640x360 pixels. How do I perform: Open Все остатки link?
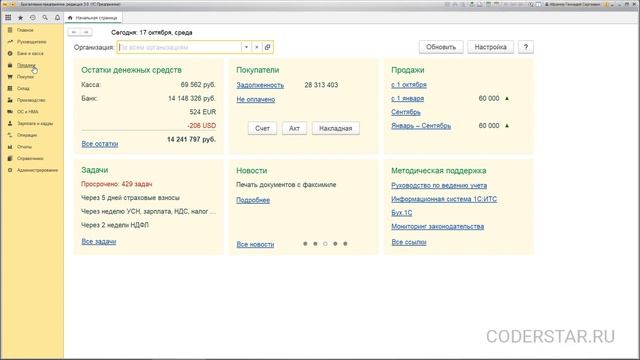click(100, 144)
